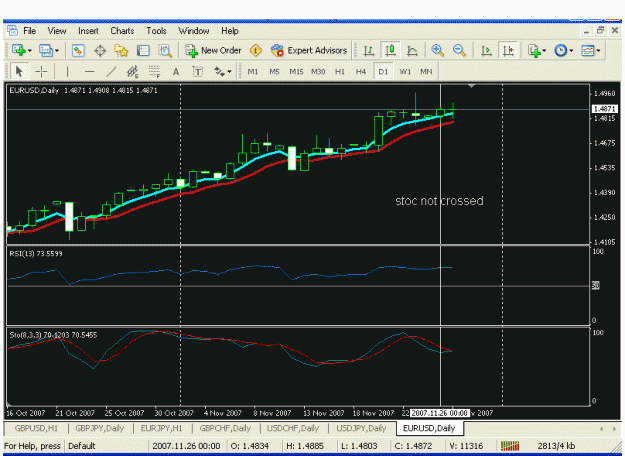This screenshot has height=456, width=625.
Task: Zoom in on the chart
Action: coord(438,51)
